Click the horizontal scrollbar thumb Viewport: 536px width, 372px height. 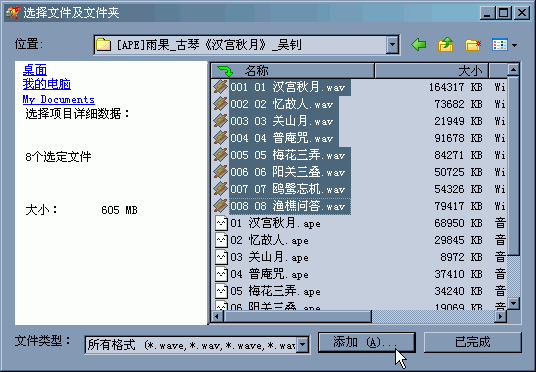click(x=297, y=317)
